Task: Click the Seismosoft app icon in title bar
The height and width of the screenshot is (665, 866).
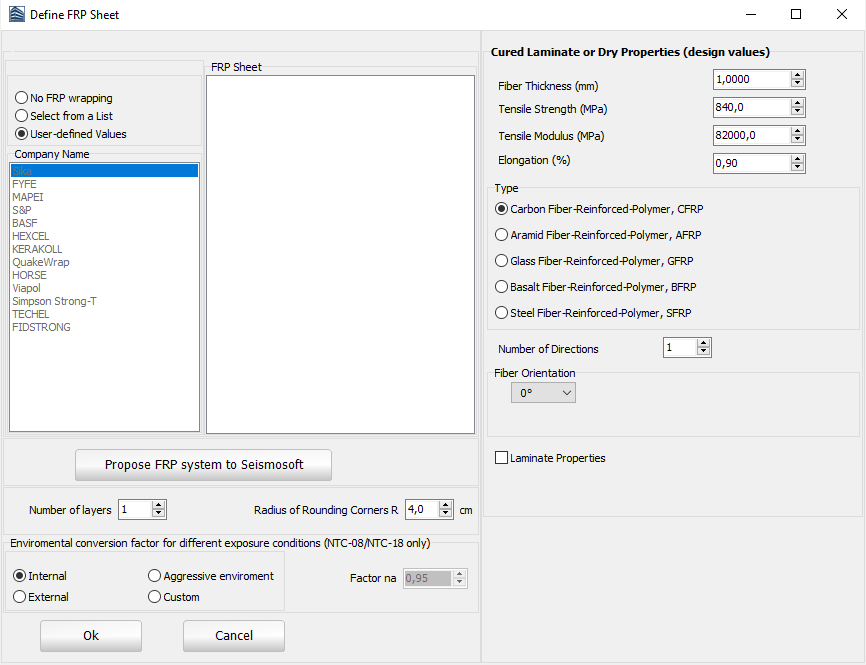Action: pos(15,15)
